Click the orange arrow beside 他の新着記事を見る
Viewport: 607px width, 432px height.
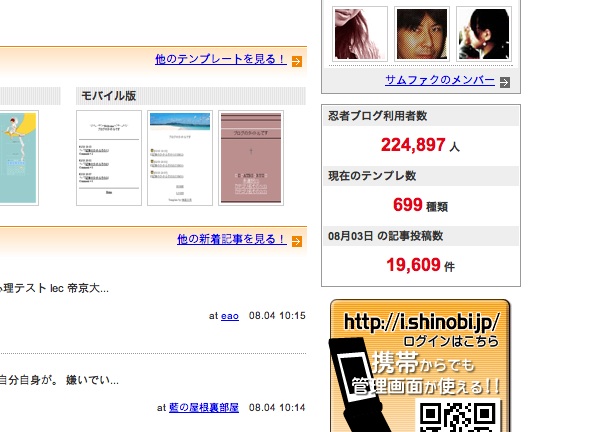297,241
